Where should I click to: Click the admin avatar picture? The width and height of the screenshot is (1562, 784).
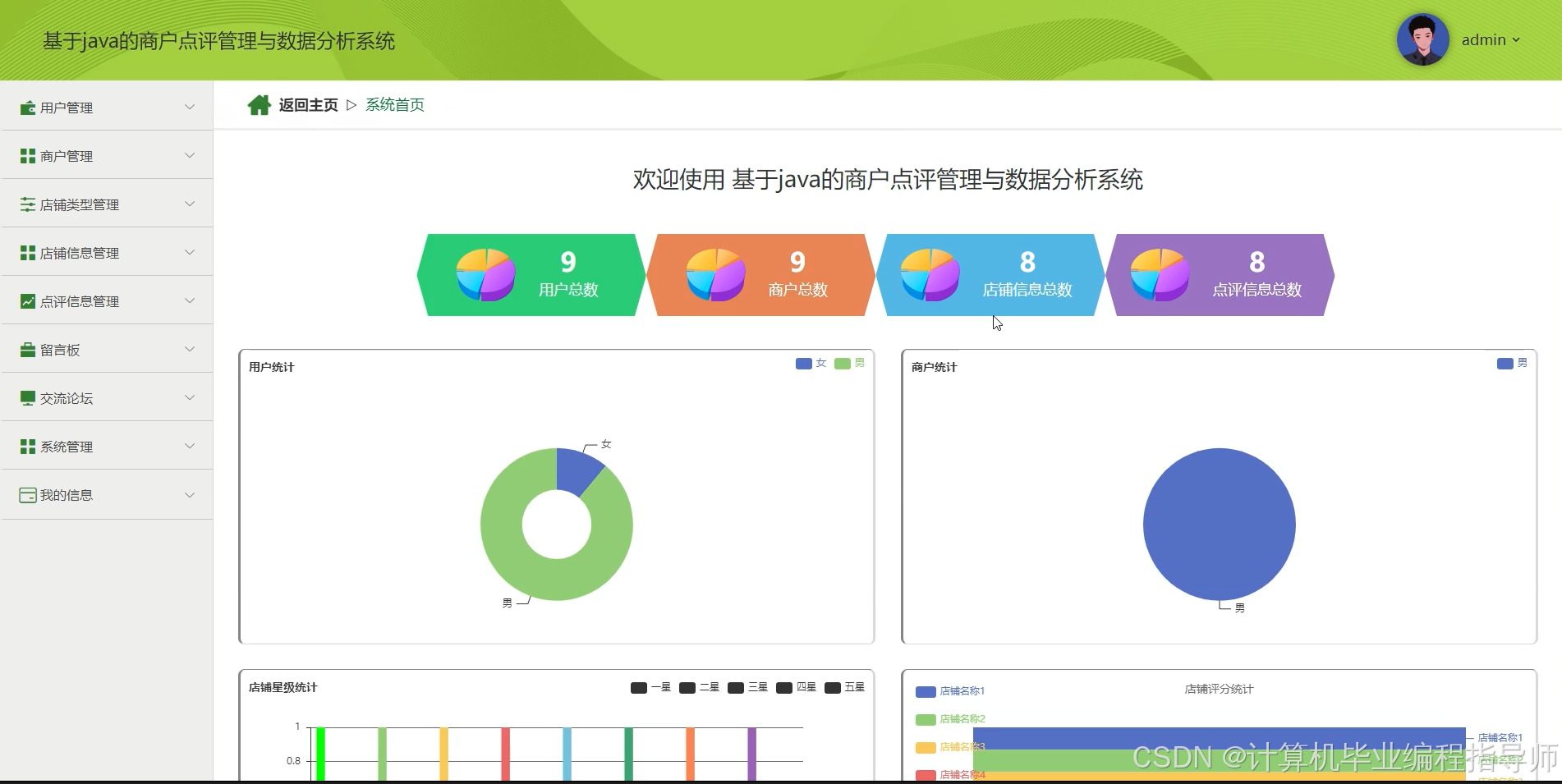1422,39
